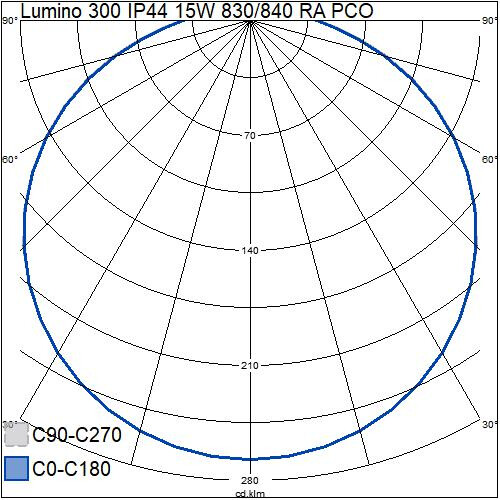This screenshot has width=500, height=500.
Task: Click the cd.klm unit label
Action: [x=250, y=494]
